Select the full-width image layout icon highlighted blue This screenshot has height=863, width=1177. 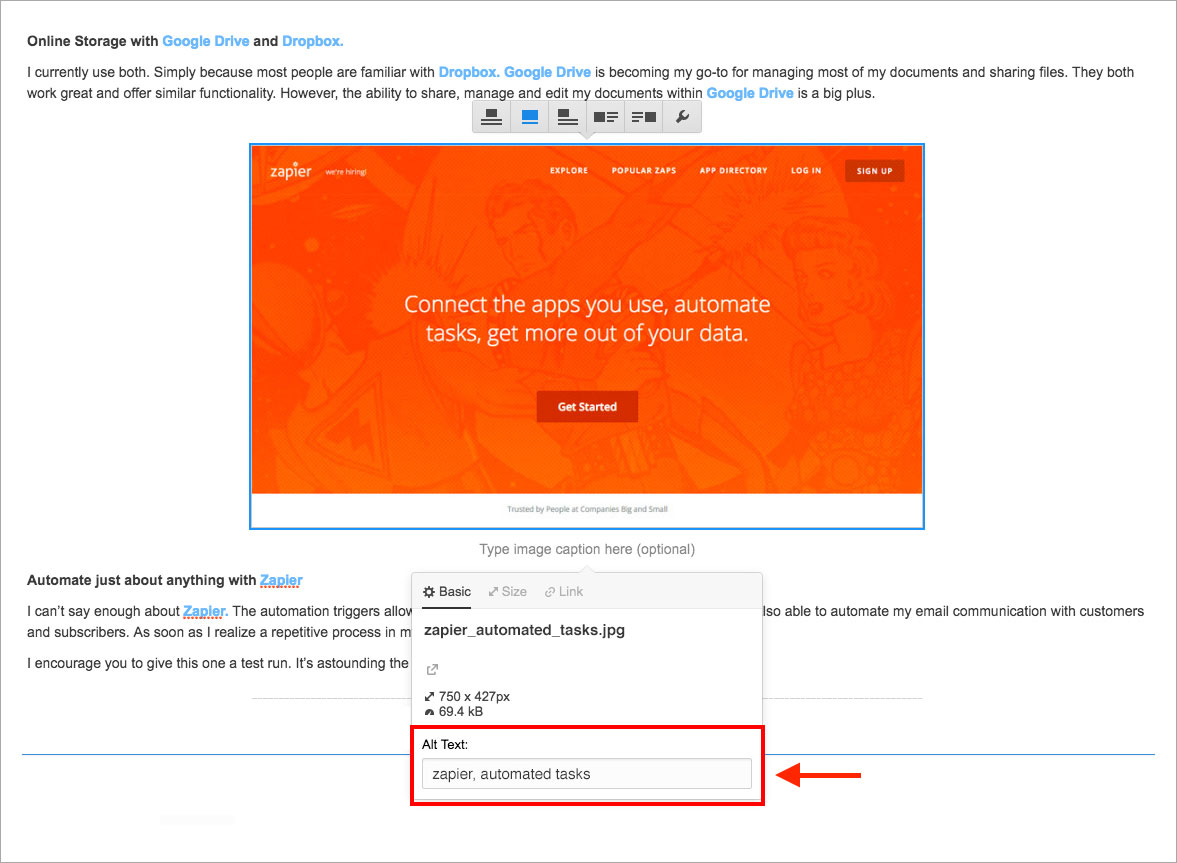530,117
